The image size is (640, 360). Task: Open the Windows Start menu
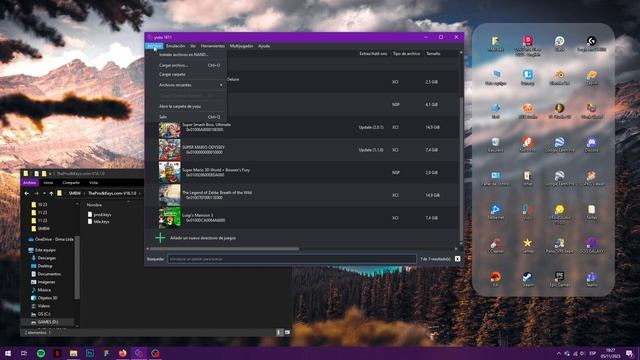tap(8, 353)
